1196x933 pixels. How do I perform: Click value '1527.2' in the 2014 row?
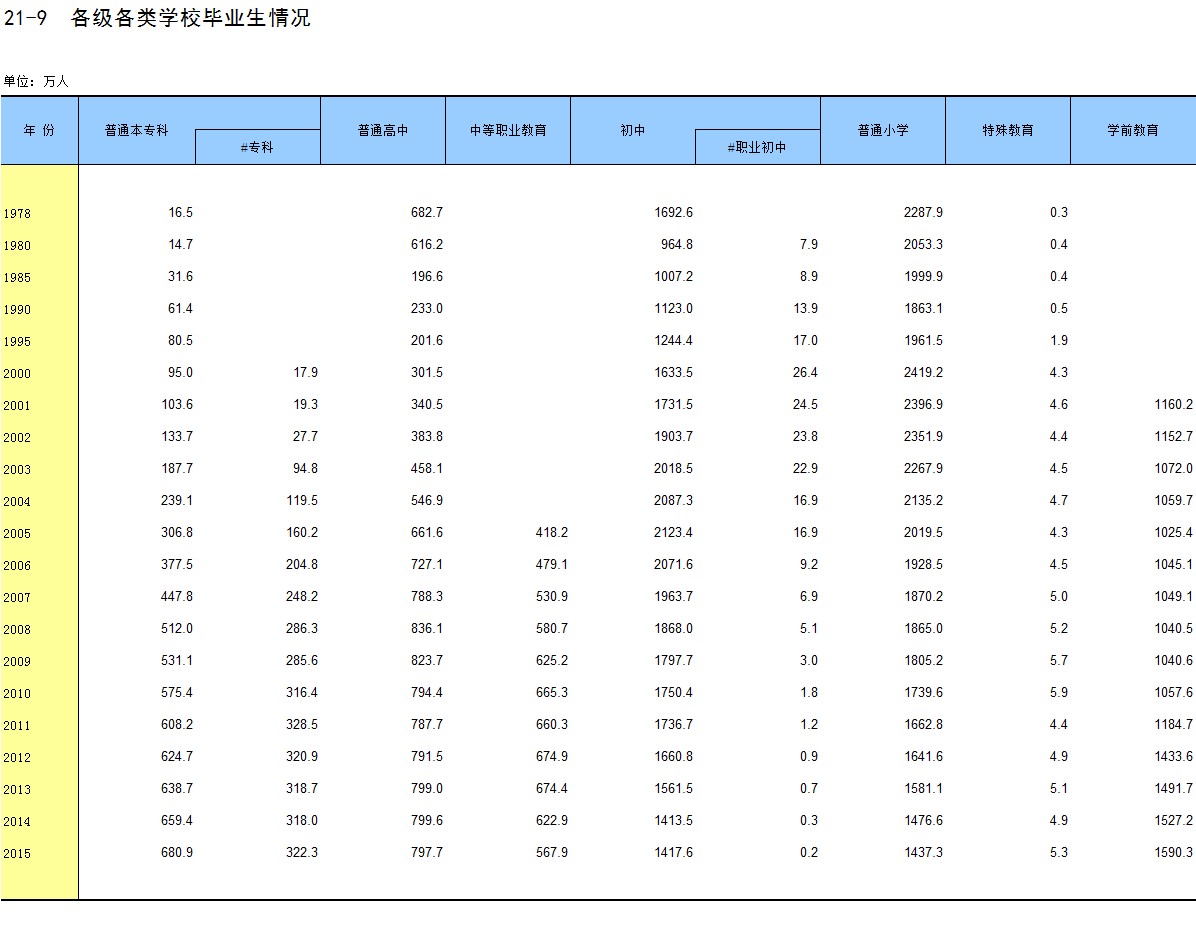click(1174, 822)
